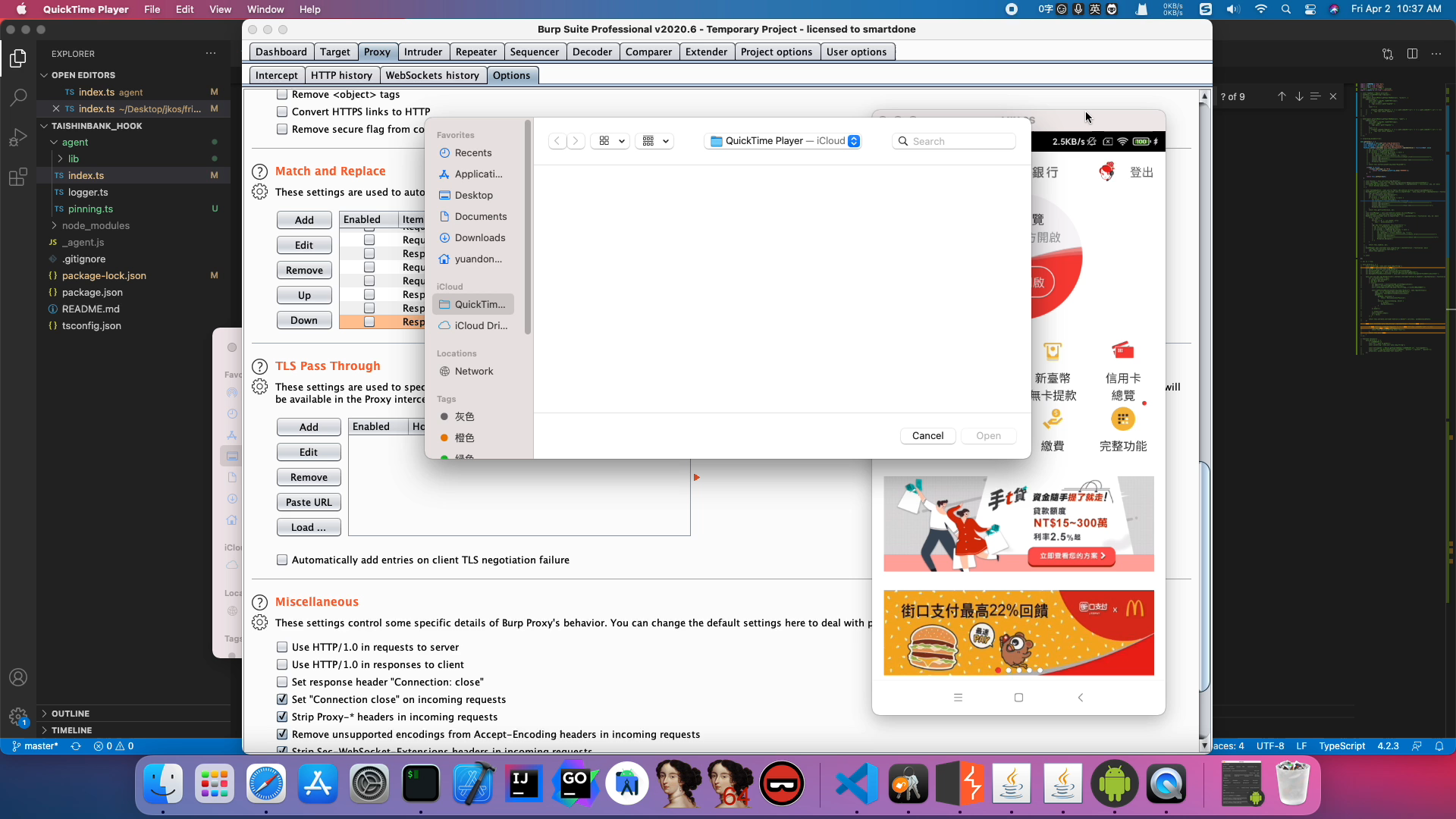
Task: Click the Match and Replace help icon
Action: coord(259,172)
